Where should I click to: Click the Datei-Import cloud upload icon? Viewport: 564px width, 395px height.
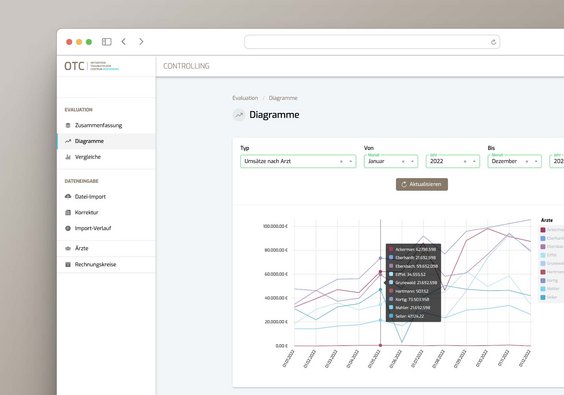[68, 196]
